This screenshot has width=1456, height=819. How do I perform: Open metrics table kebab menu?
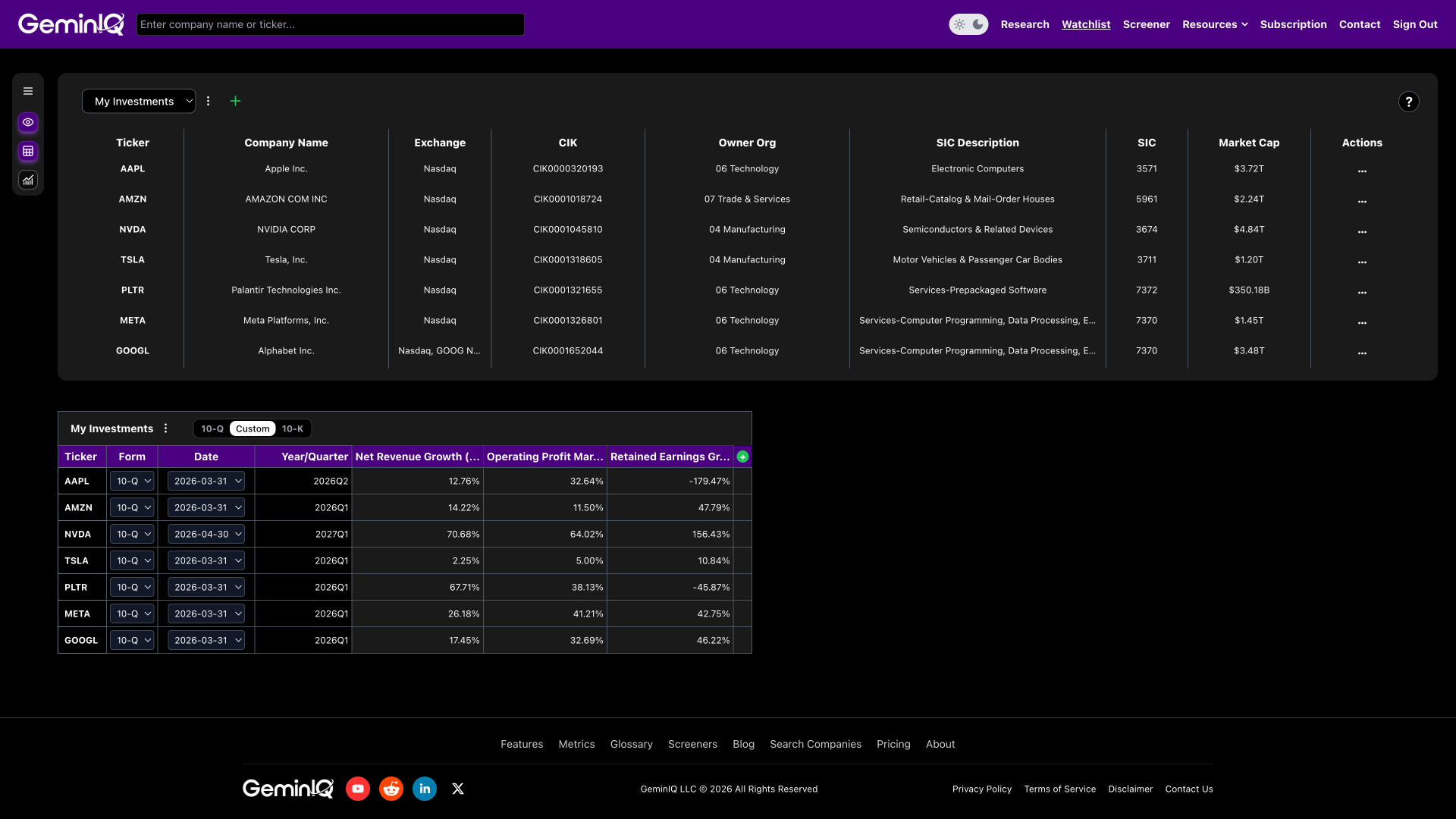coord(166,428)
